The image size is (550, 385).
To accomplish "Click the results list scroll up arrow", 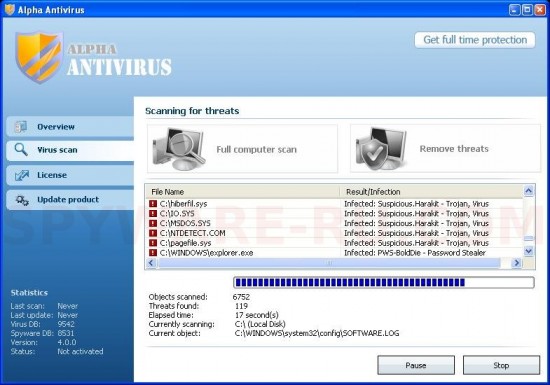I will [x=528, y=191].
